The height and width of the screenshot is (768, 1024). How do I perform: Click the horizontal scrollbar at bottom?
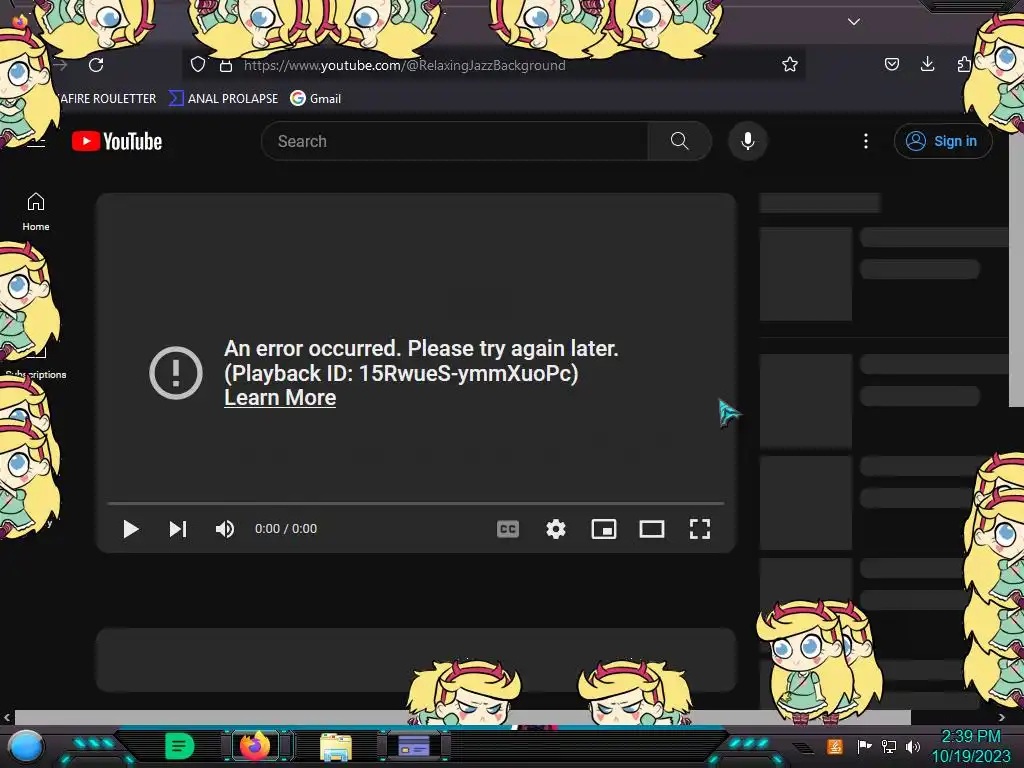pyautogui.click(x=462, y=717)
